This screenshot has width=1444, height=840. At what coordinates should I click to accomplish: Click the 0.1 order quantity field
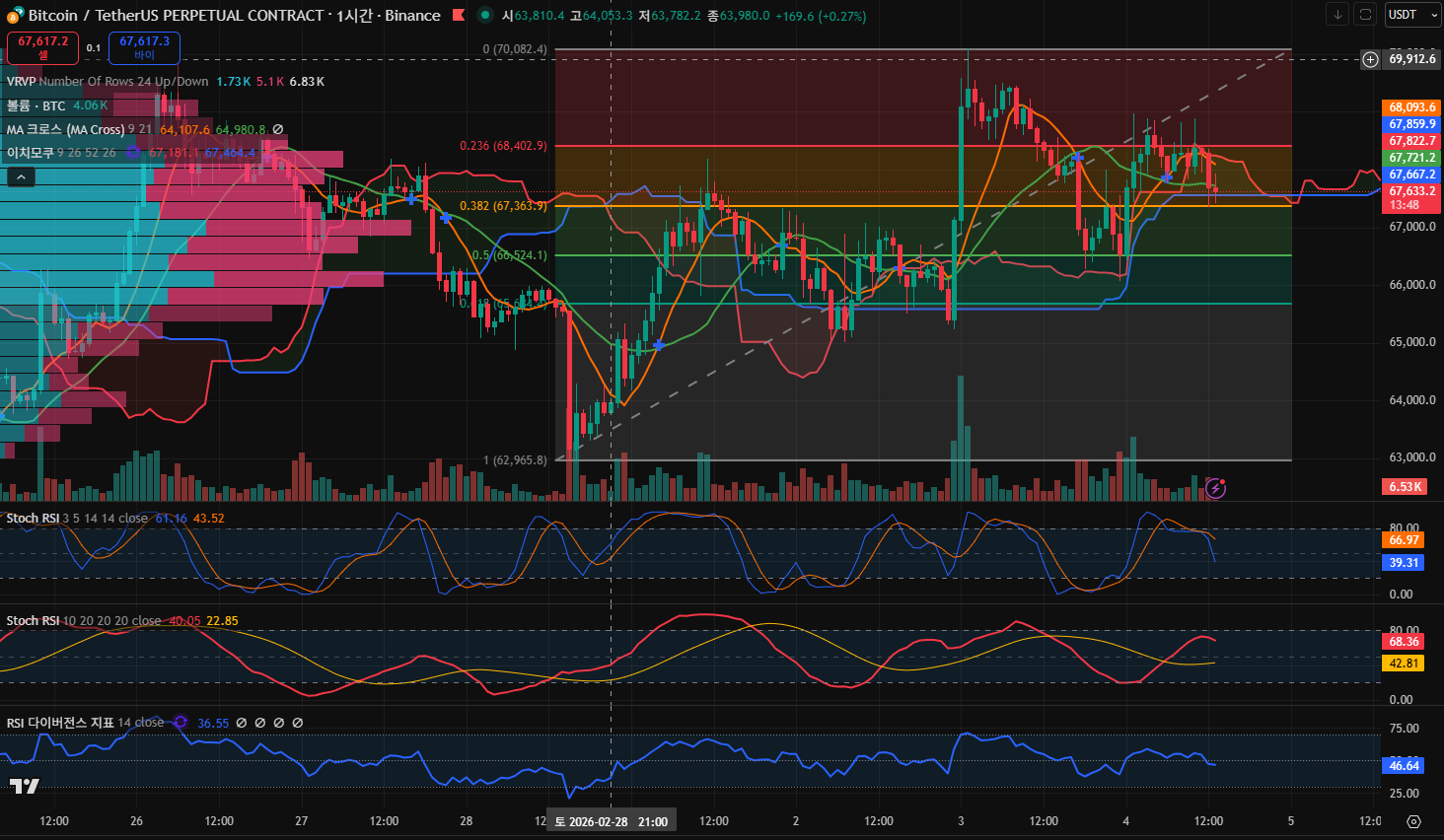[x=94, y=47]
